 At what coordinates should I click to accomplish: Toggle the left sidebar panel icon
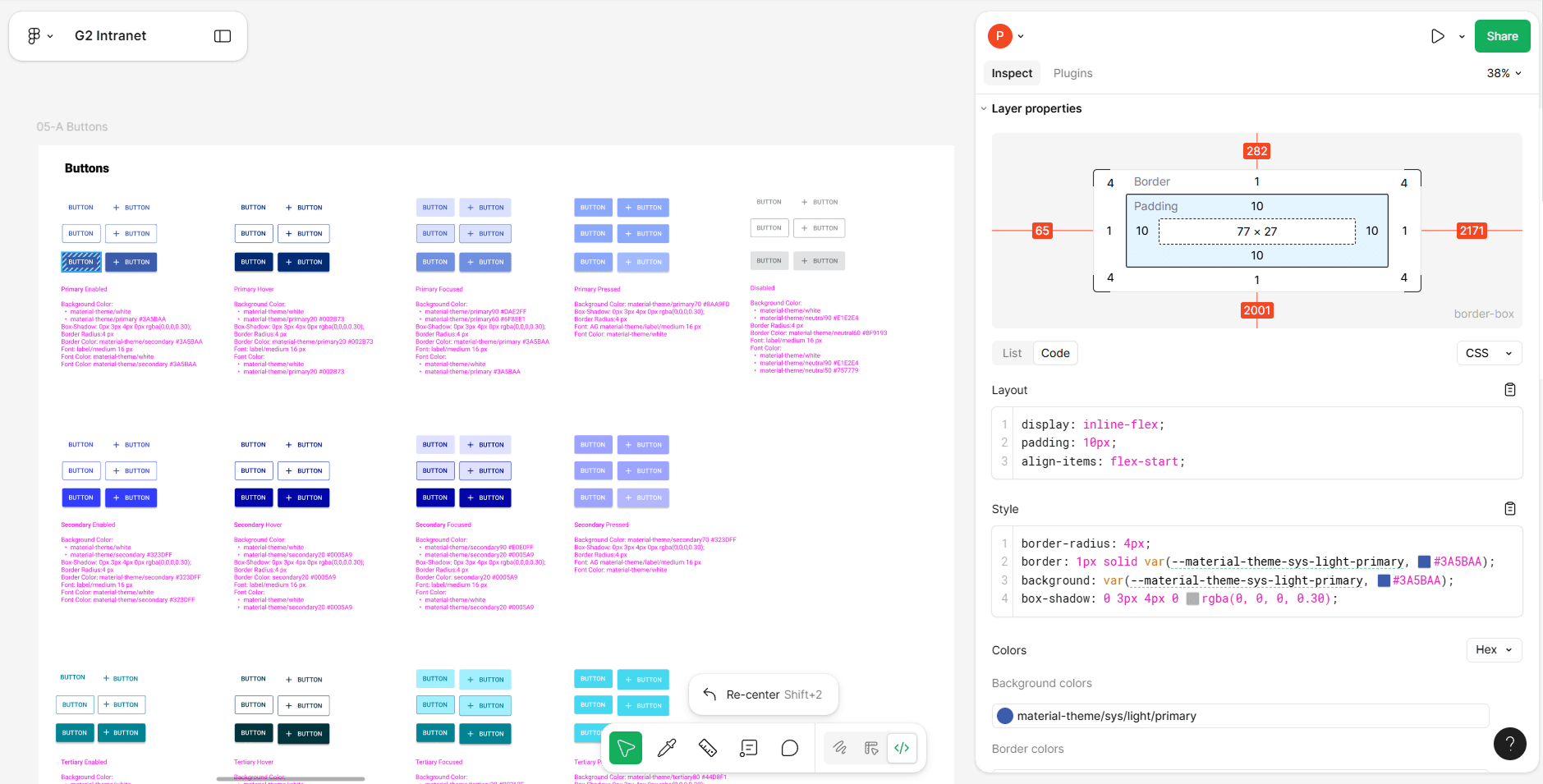223,36
